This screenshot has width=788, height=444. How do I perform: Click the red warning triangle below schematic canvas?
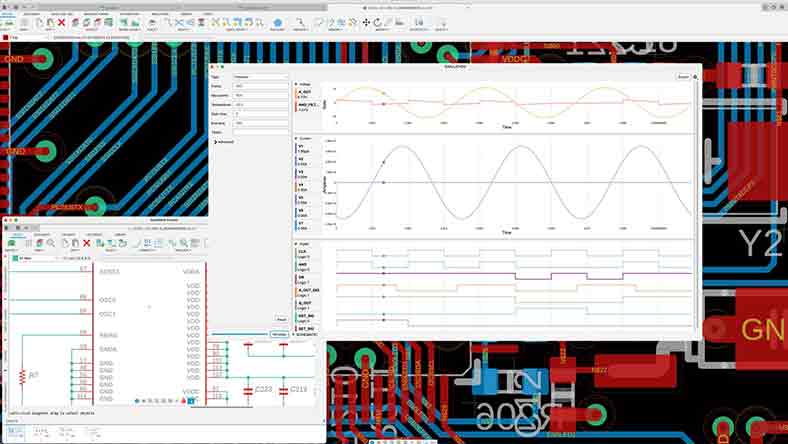pyautogui.click(x=183, y=401)
